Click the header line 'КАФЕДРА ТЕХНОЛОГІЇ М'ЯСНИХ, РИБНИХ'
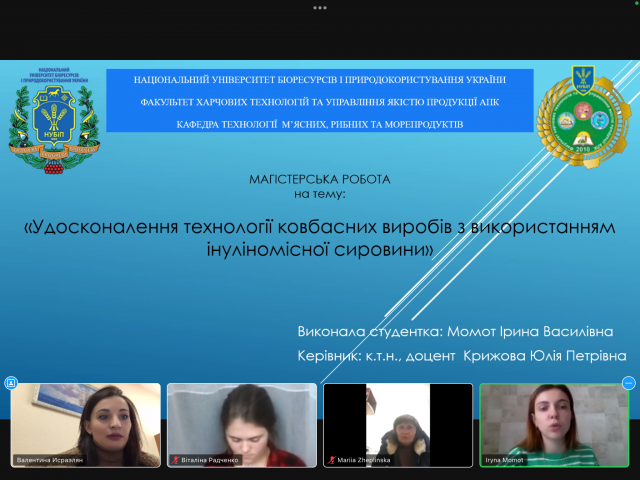Viewport: 640px width, 480px height. tap(320, 124)
